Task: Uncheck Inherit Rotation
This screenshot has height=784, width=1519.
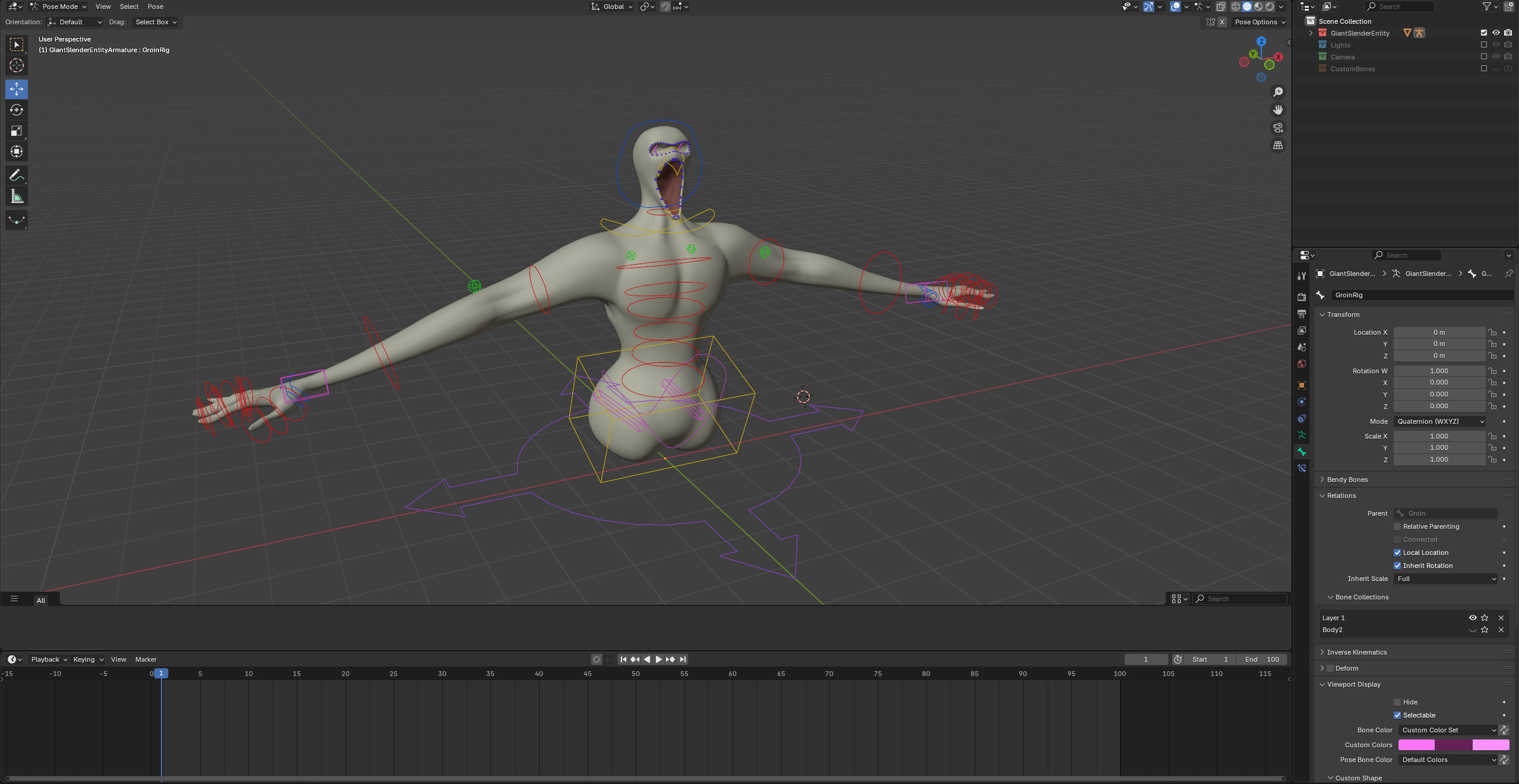Action: click(1397, 566)
